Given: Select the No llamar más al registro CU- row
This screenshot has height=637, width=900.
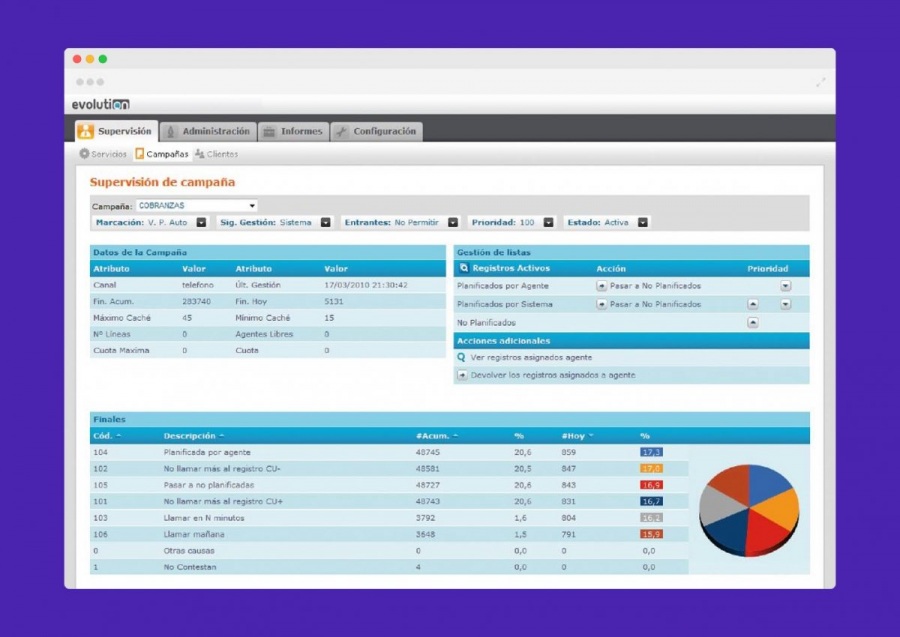Looking at the screenshot, I should pyautogui.click(x=389, y=468).
